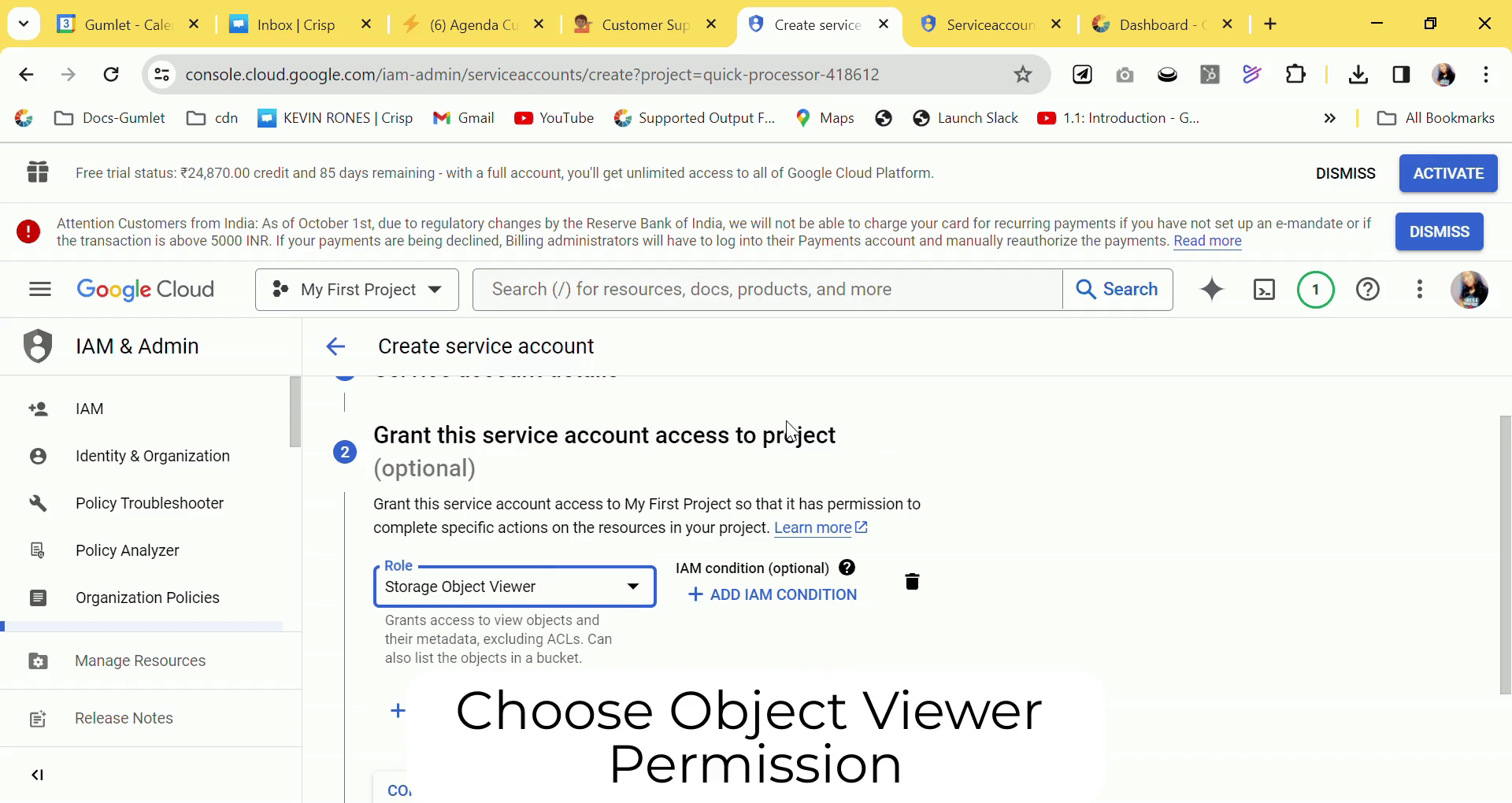Activate Cloud Shell terminal icon
This screenshot has width=1512, height=803.
1264,290
